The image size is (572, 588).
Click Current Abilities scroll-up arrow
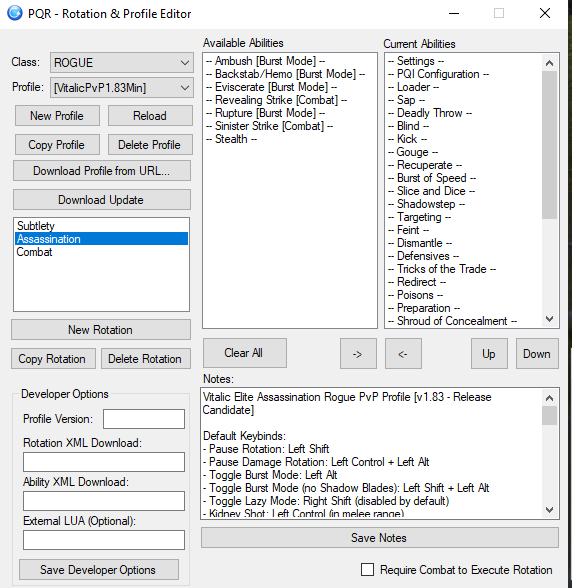(x=549, y=63)
